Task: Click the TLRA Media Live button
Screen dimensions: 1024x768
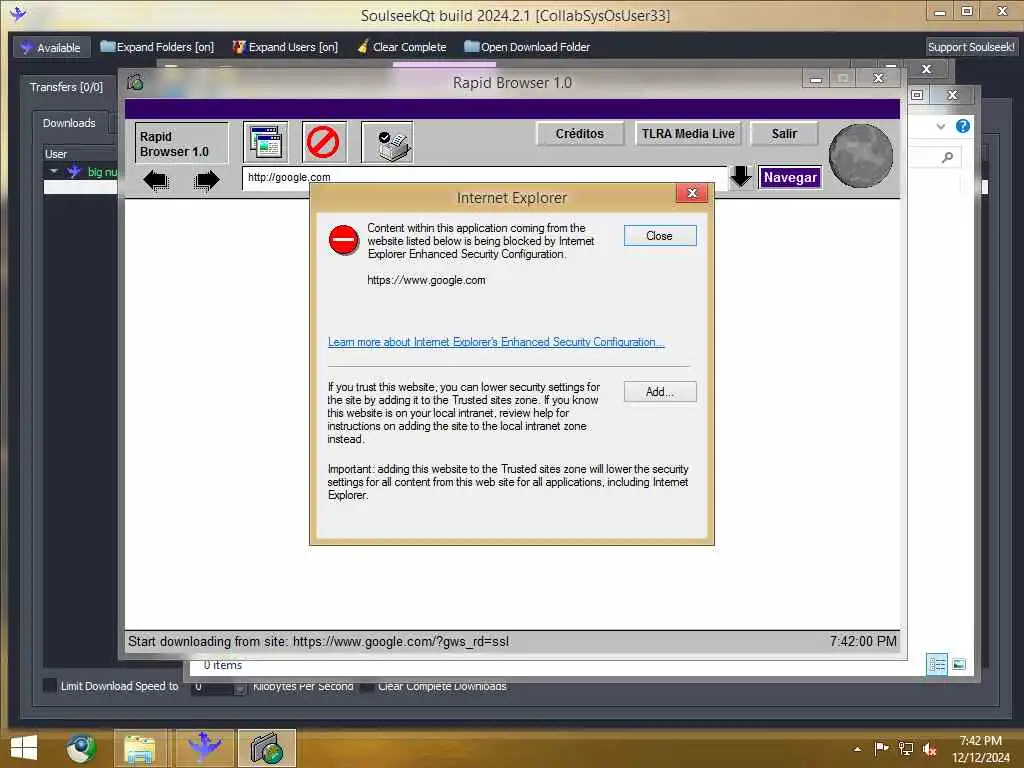Action: [688, 133]
